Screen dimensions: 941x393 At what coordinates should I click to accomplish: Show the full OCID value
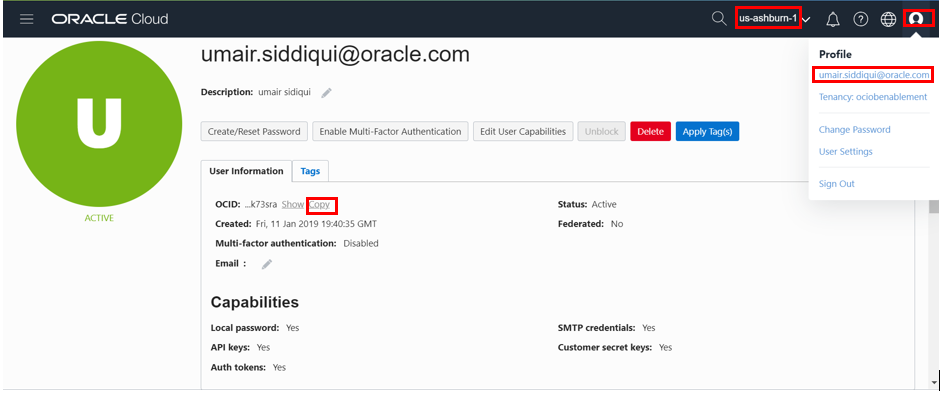(x=293, y=205)
